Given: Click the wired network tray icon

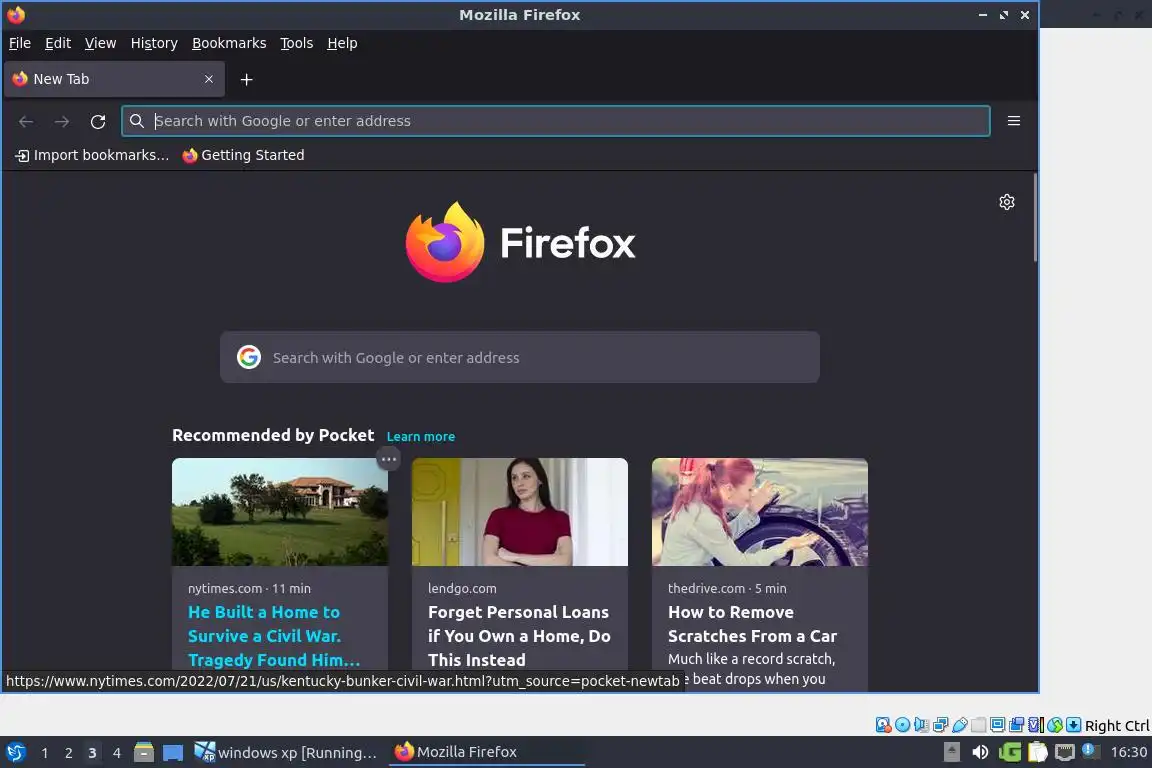Looking at the screenshot, I should point(1065,752).
